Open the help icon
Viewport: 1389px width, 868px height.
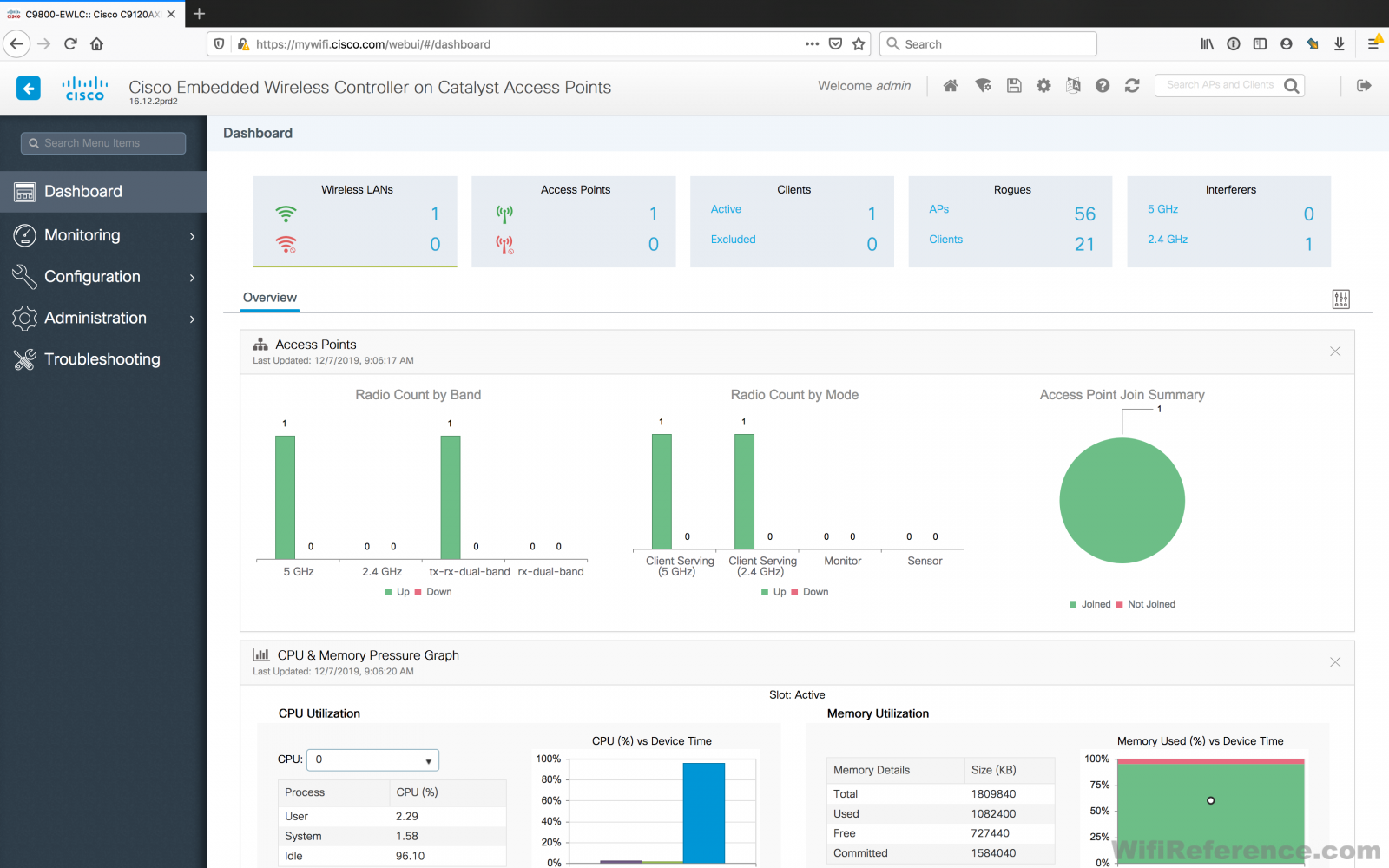(x=1103, y=85)
